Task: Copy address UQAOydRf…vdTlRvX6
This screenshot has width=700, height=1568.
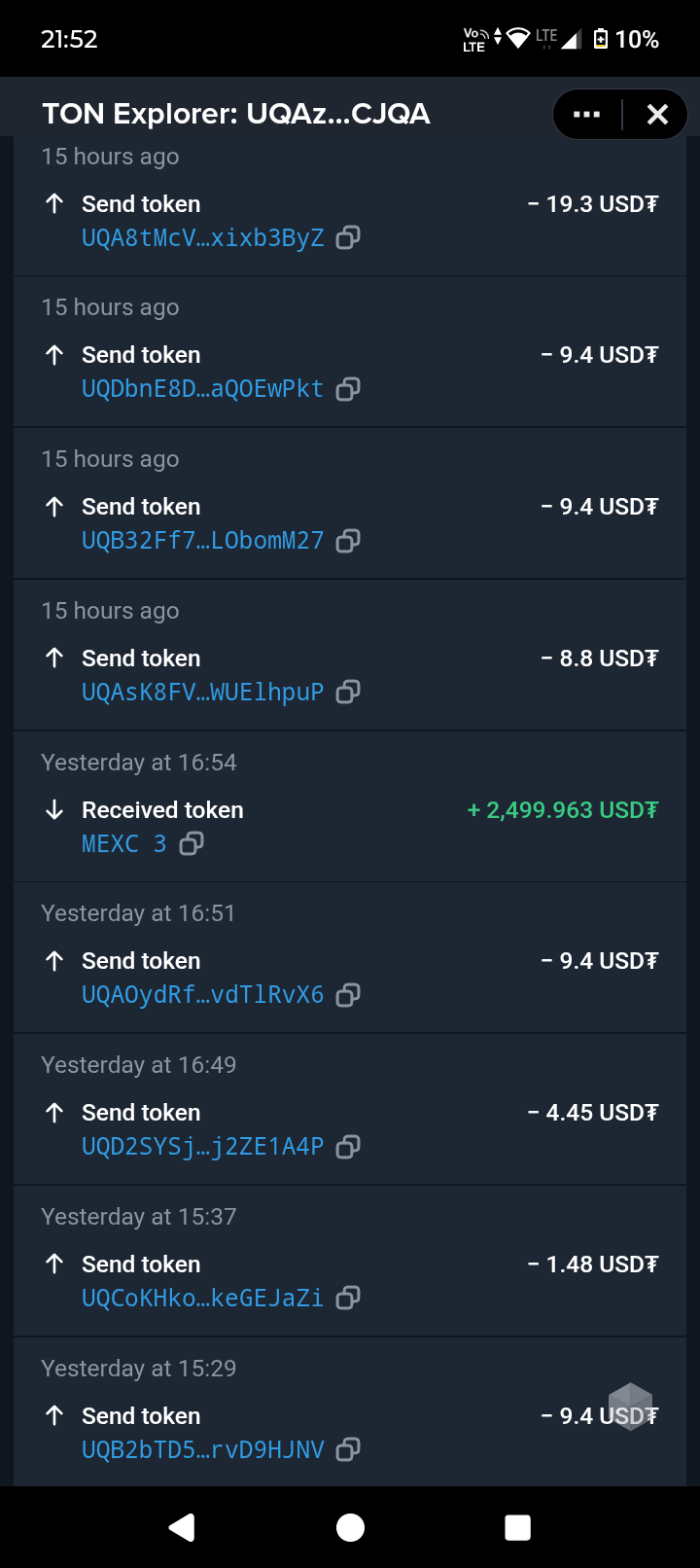Action: (348, 994)
